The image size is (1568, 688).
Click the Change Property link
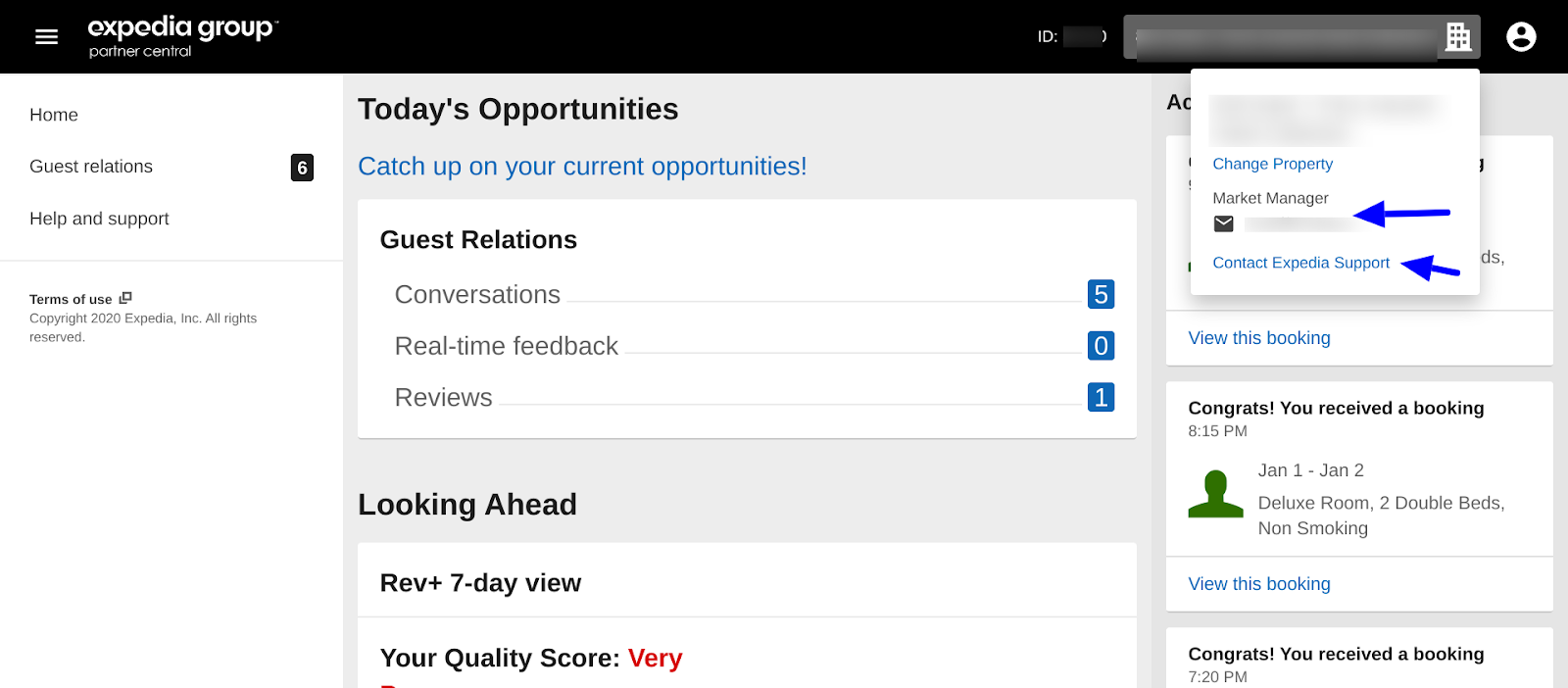point(1271,164)
